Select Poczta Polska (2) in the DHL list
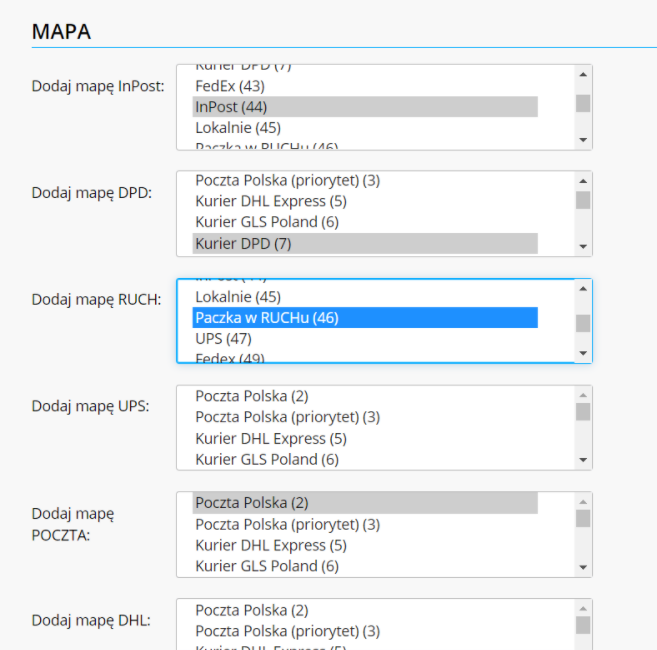 [x=365, y=611]
